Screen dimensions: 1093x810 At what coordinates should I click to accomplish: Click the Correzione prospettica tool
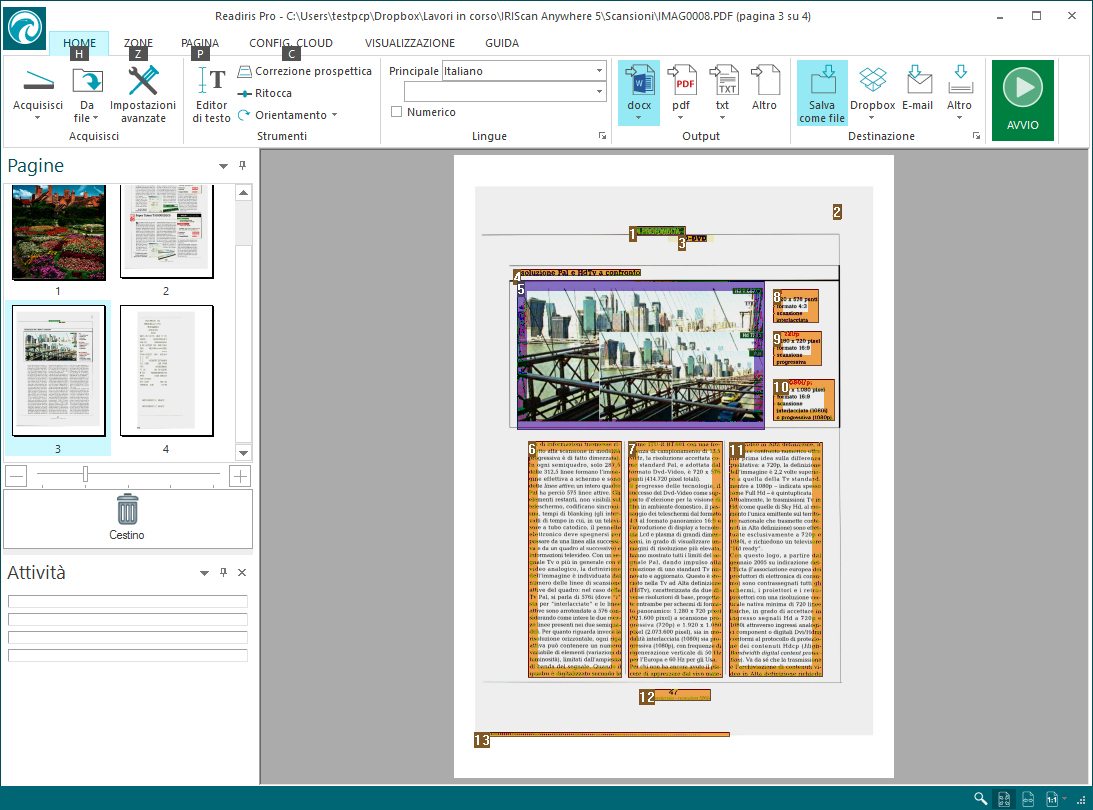pos(304,71)
